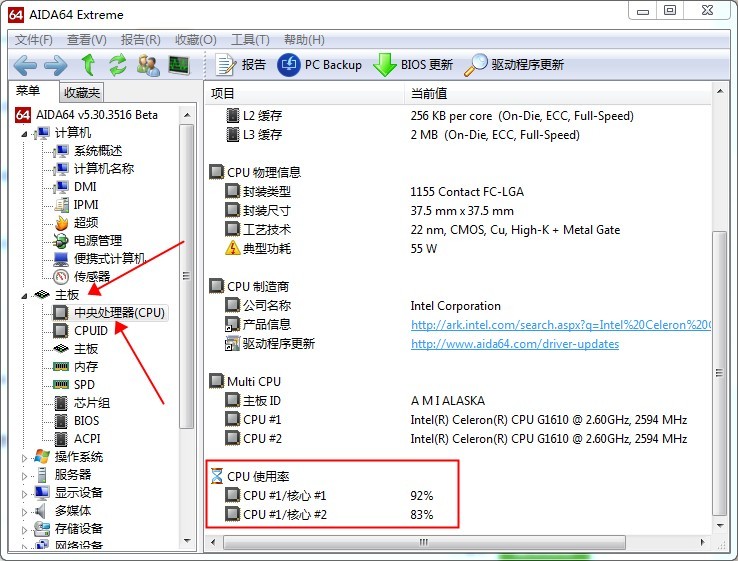Go up one level with green arrow
Viewport: 738px width, 561px height.
[88, 64]
